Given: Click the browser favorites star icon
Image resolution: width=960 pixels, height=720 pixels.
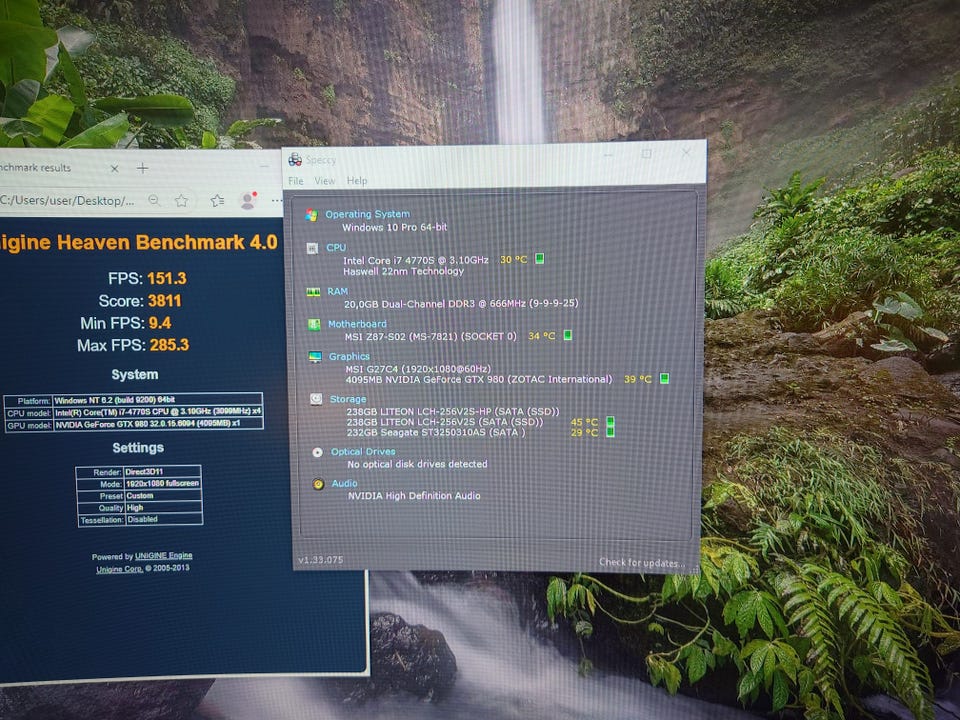Looking at the screenshot, I should click(x=181, y=201).
